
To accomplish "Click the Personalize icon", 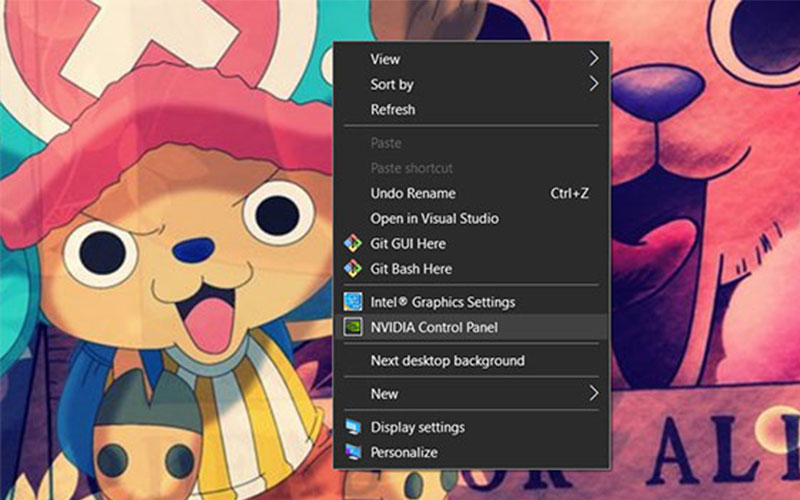I will (x=352, y=452).
